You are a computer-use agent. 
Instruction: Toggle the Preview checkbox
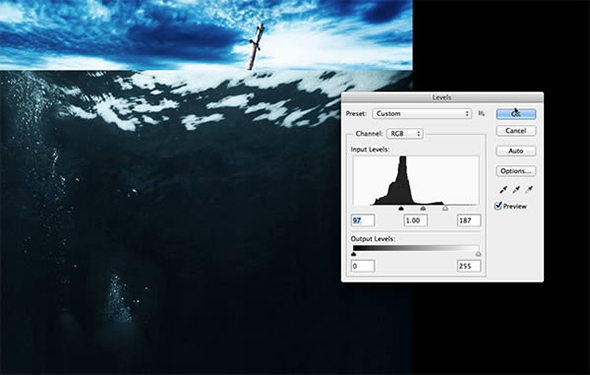(498, 206)
